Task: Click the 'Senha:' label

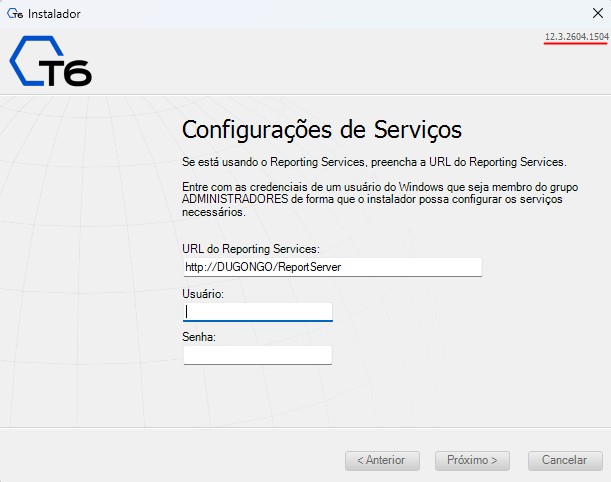Action: click(199, 337)
